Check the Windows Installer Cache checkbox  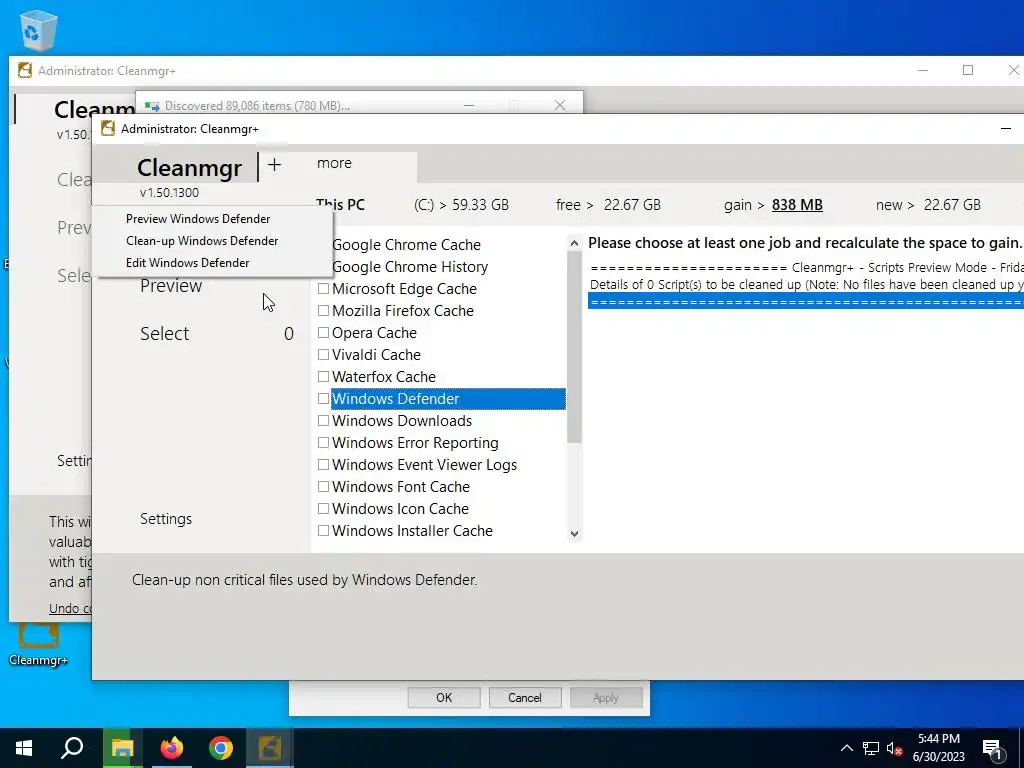[323, 531]
